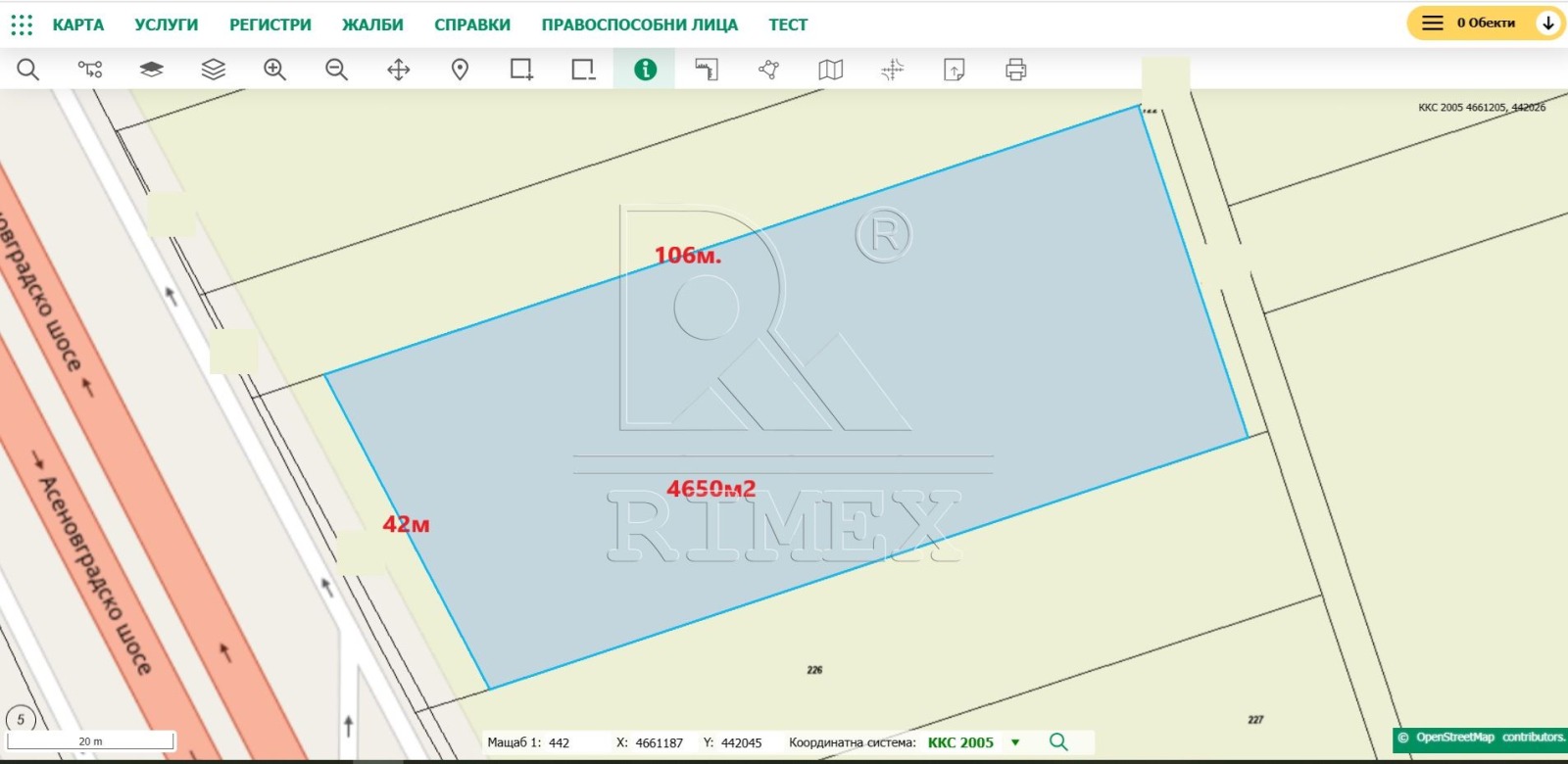Click the X coordinate field value

(659, 743)
